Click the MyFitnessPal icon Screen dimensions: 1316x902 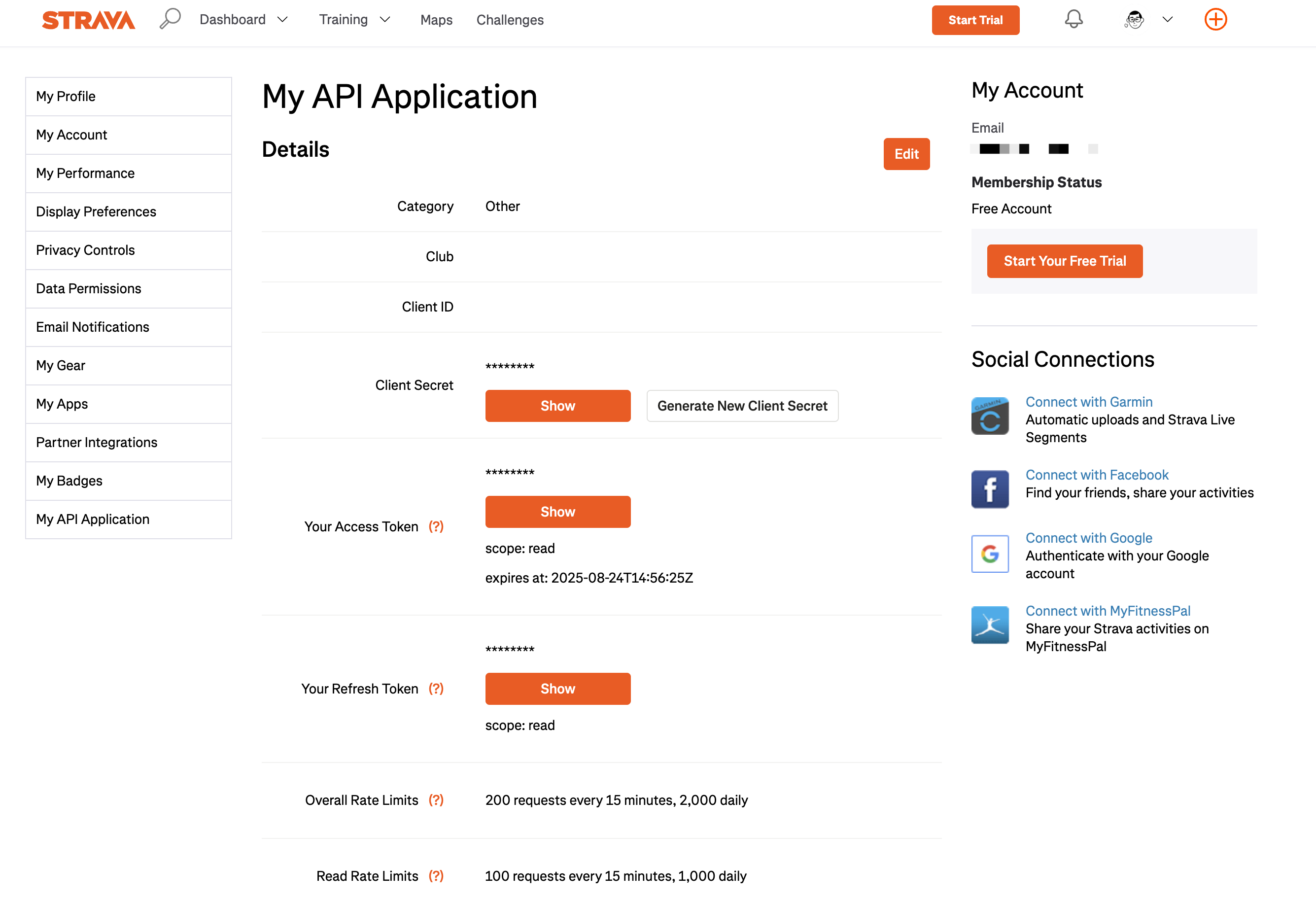click(x=990, y=624)
